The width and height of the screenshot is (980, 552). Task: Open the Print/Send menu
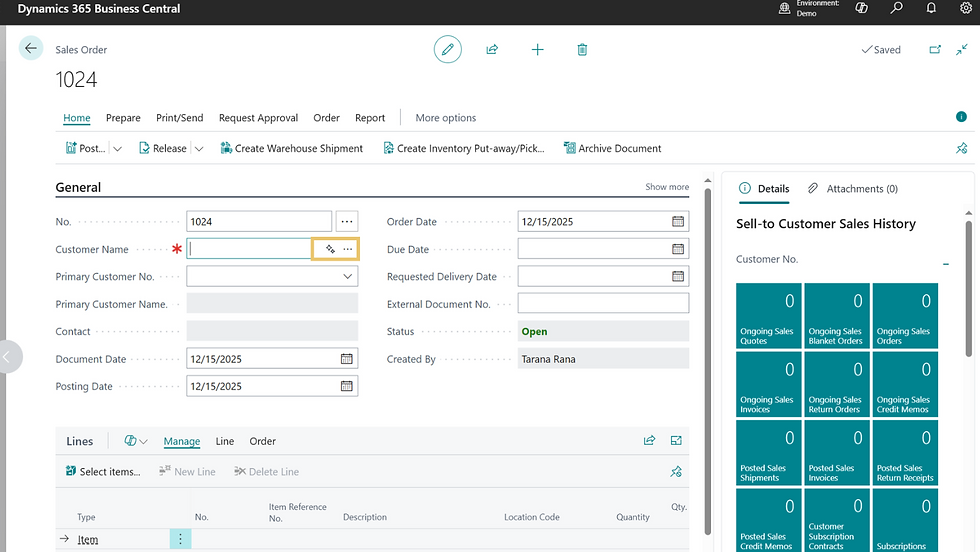coord(179,118)
